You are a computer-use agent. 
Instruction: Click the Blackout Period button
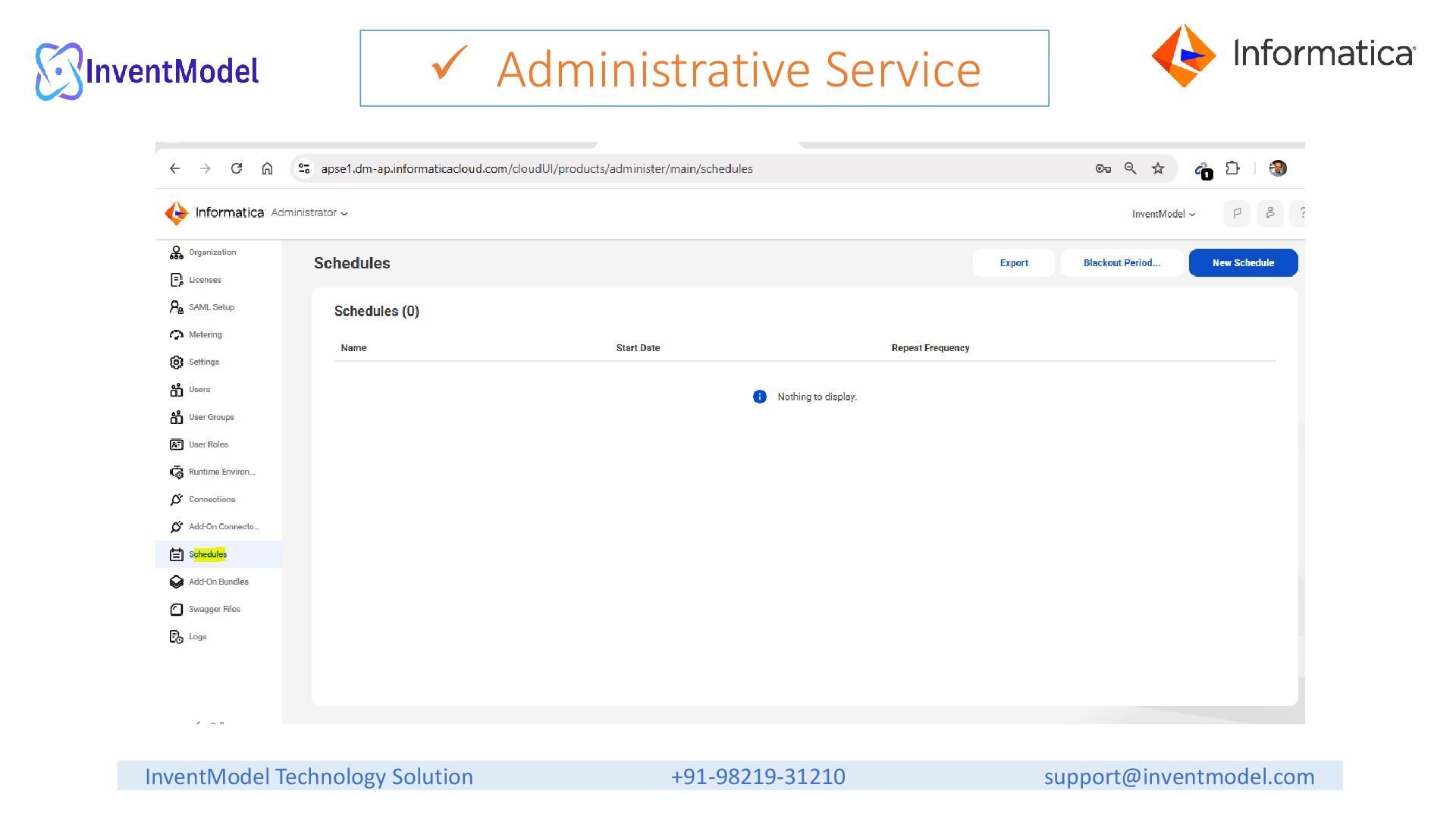1122,263
